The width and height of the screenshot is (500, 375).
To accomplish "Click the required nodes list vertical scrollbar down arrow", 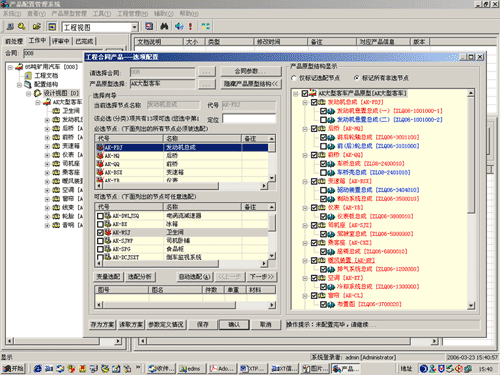I will pyautogui.click(x=272, y=178).
